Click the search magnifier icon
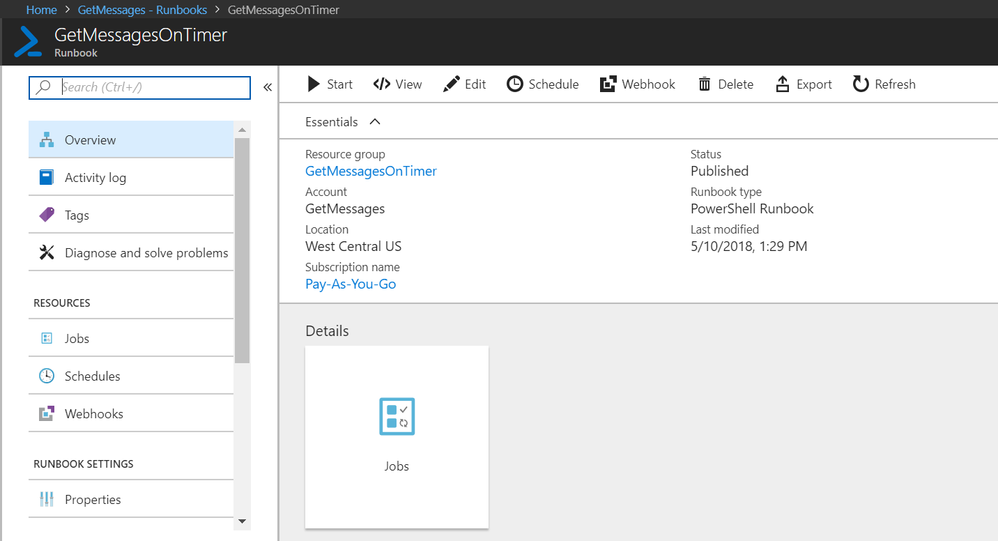The height and width of the screenshot is (541, 998). pos(43,87)
